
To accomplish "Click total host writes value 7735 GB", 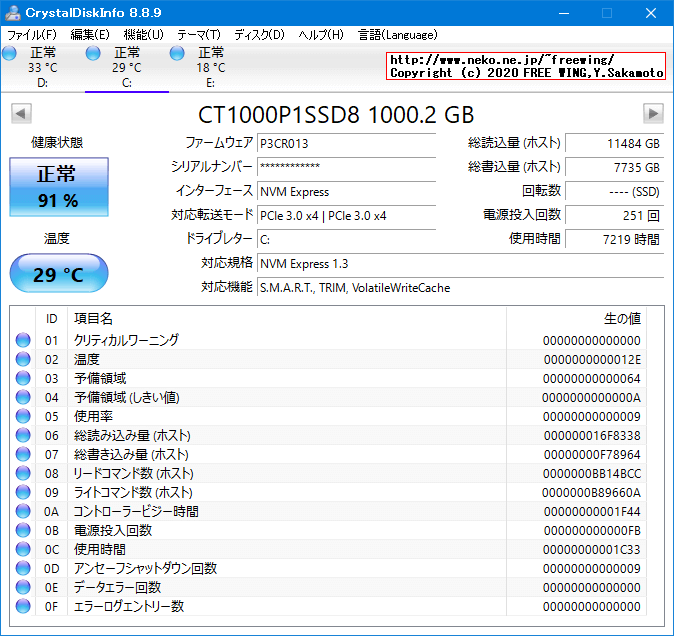I will (x=614, y=167).
